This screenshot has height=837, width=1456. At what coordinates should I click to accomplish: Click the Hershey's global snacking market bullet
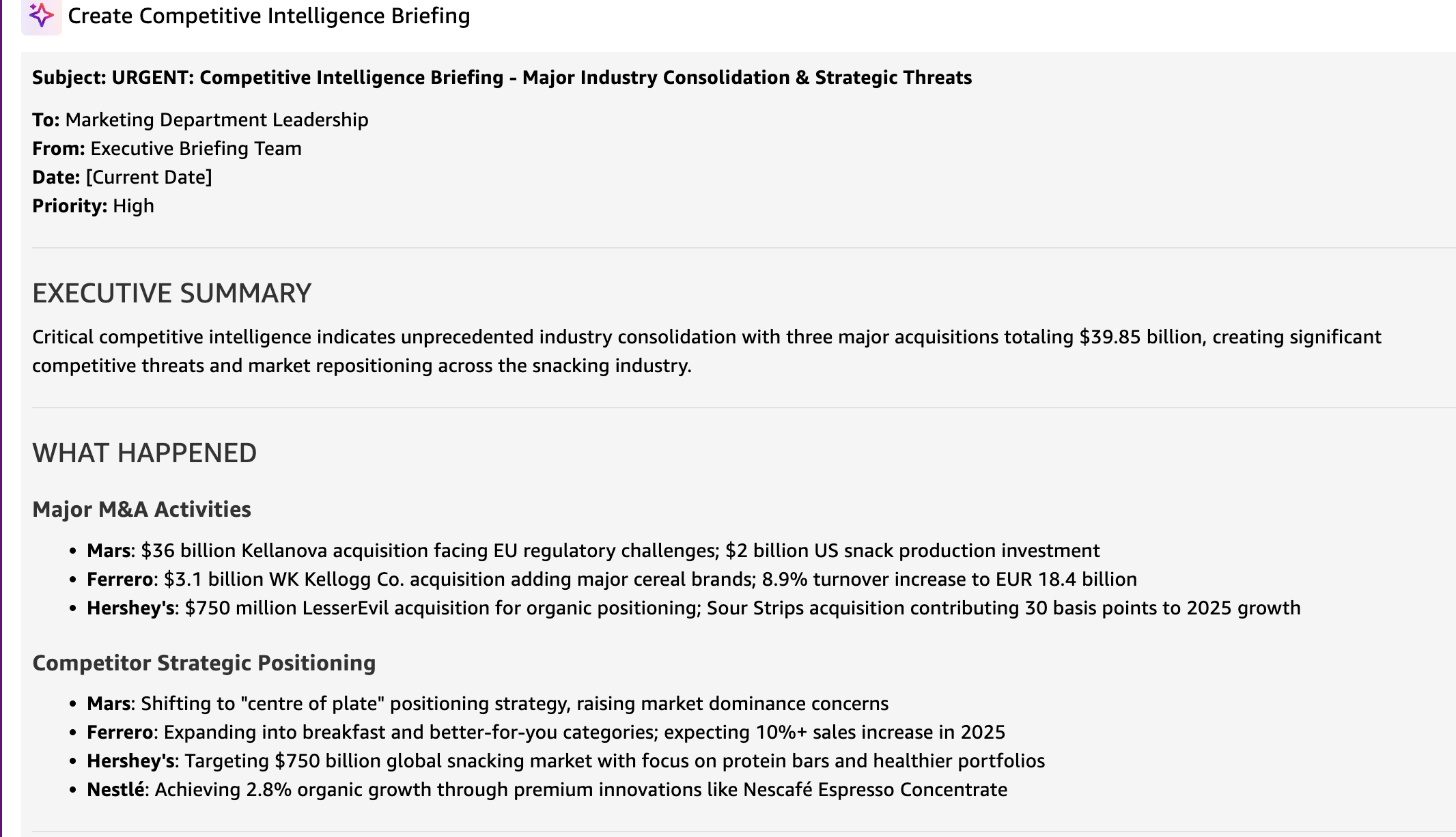[565, 761]
